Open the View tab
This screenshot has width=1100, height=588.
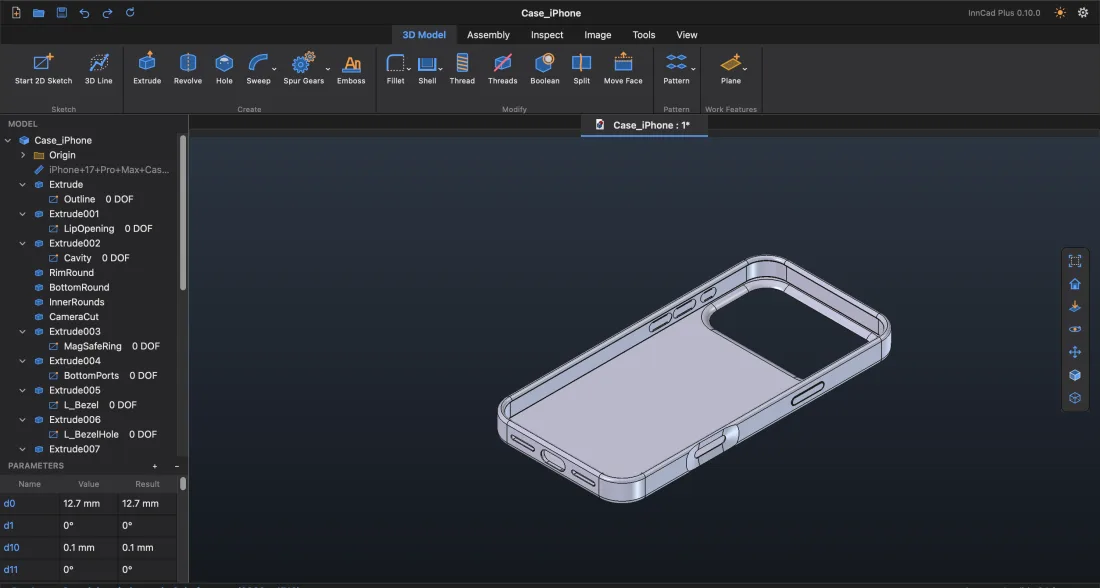pos(687,34)
